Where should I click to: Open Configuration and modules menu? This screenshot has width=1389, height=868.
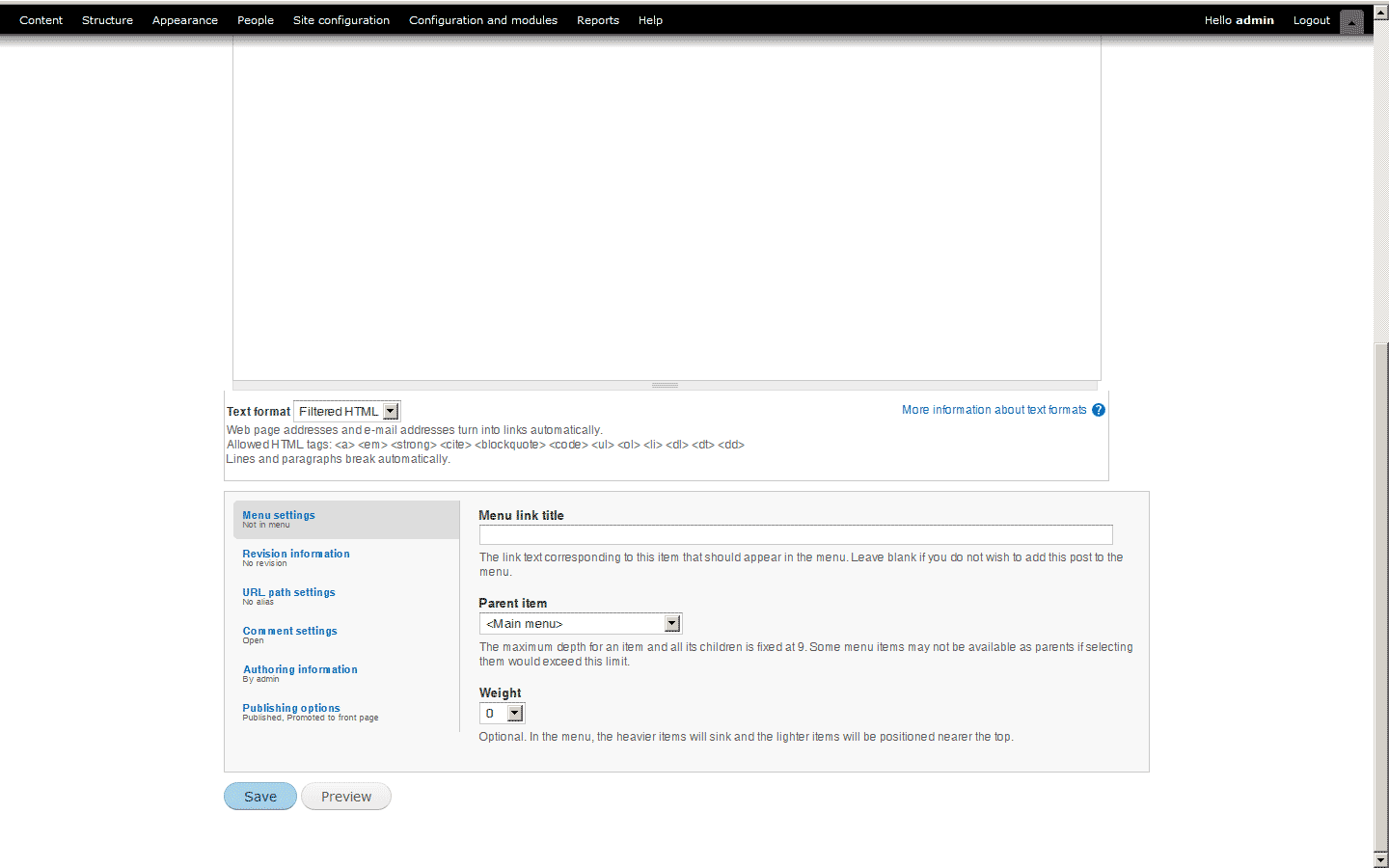[483, 20]
